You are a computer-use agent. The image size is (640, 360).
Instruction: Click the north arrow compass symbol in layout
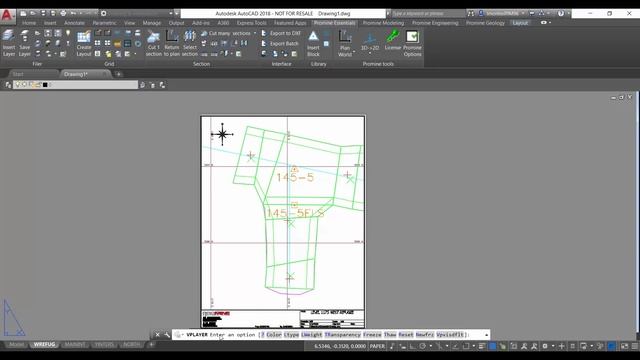point(222,134)
